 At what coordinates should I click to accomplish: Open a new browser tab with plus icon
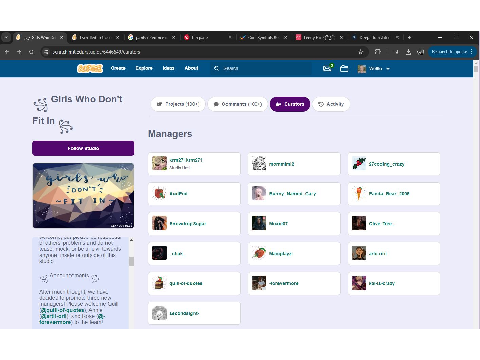tap(409, 37)
